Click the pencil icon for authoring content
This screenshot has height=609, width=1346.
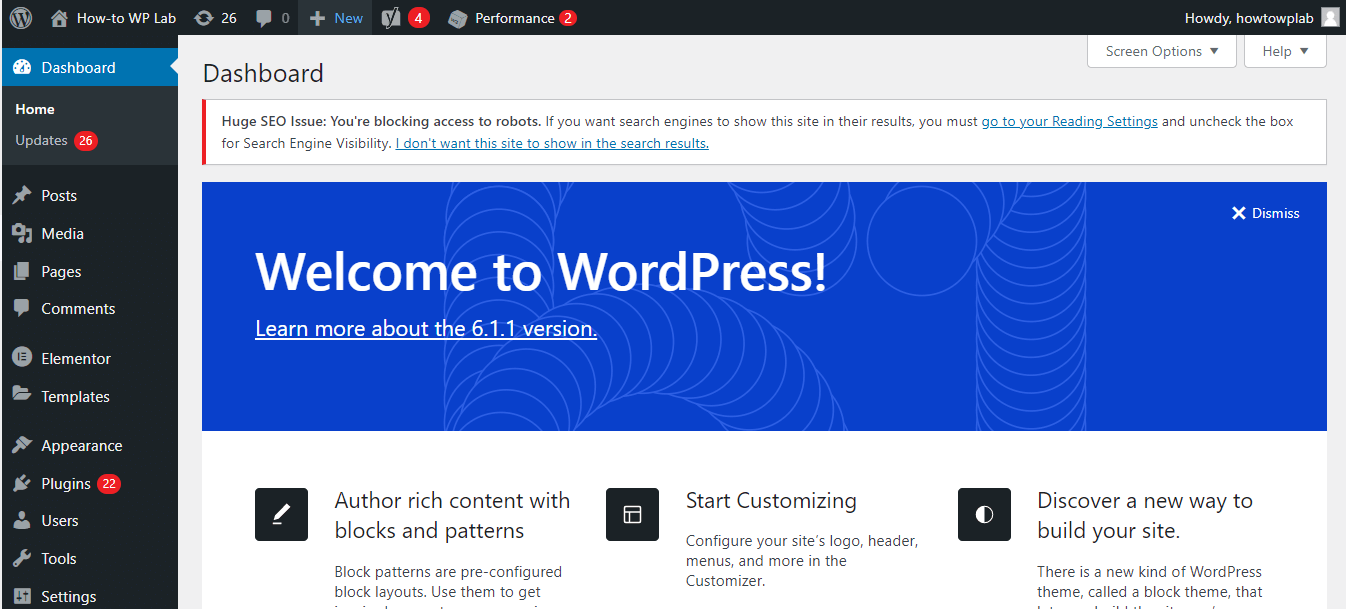tap(281, 514)
